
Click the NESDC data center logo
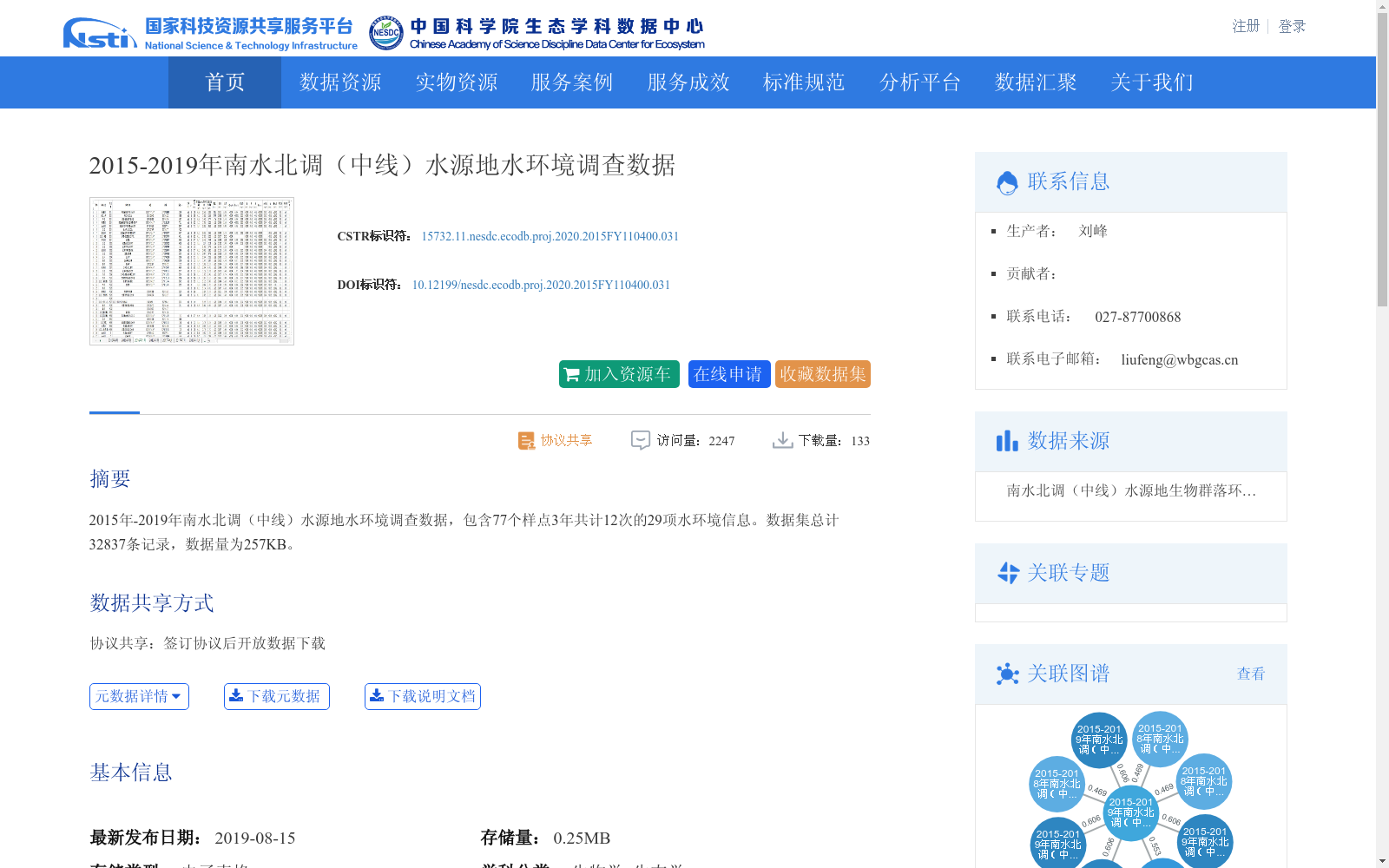(537, 33)
